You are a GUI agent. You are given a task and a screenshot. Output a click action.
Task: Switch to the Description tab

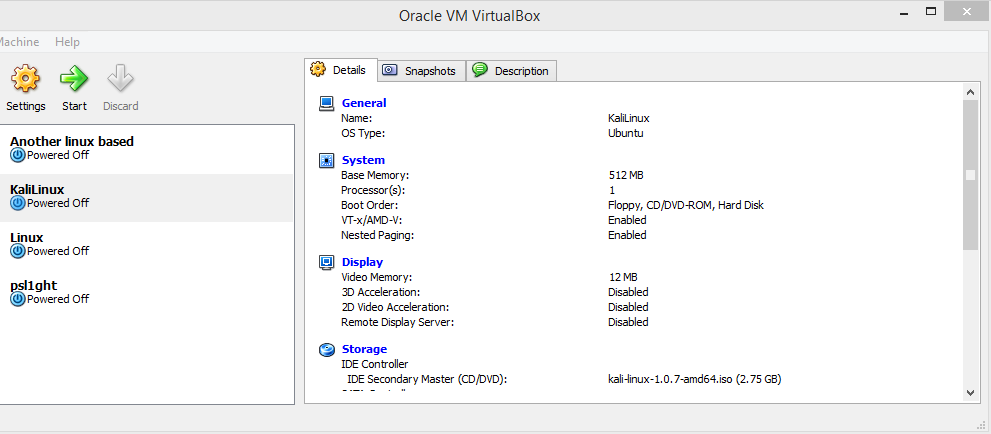[x=511, y=71]
